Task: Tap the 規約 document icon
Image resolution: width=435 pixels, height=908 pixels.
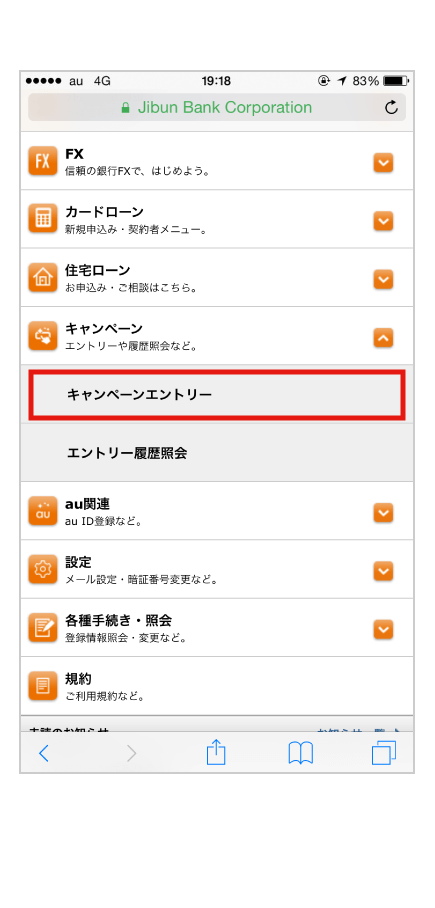Action: (43, 686)
